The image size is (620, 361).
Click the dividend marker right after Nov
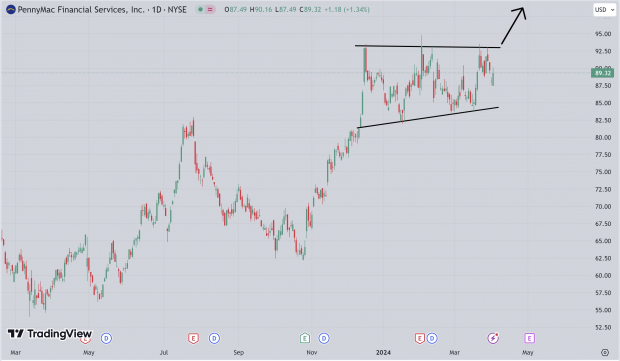(x=324, y=338)
